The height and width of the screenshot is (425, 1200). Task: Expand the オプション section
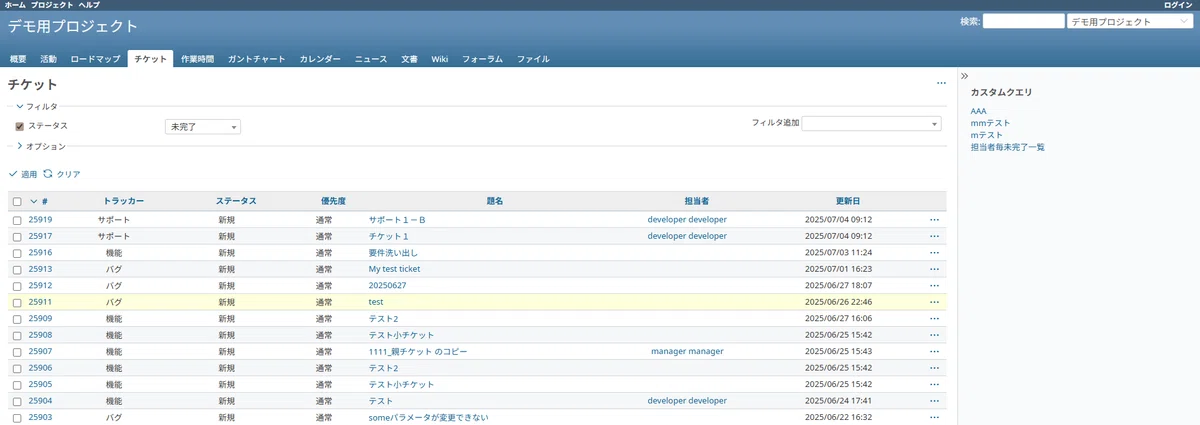[40, 146]
